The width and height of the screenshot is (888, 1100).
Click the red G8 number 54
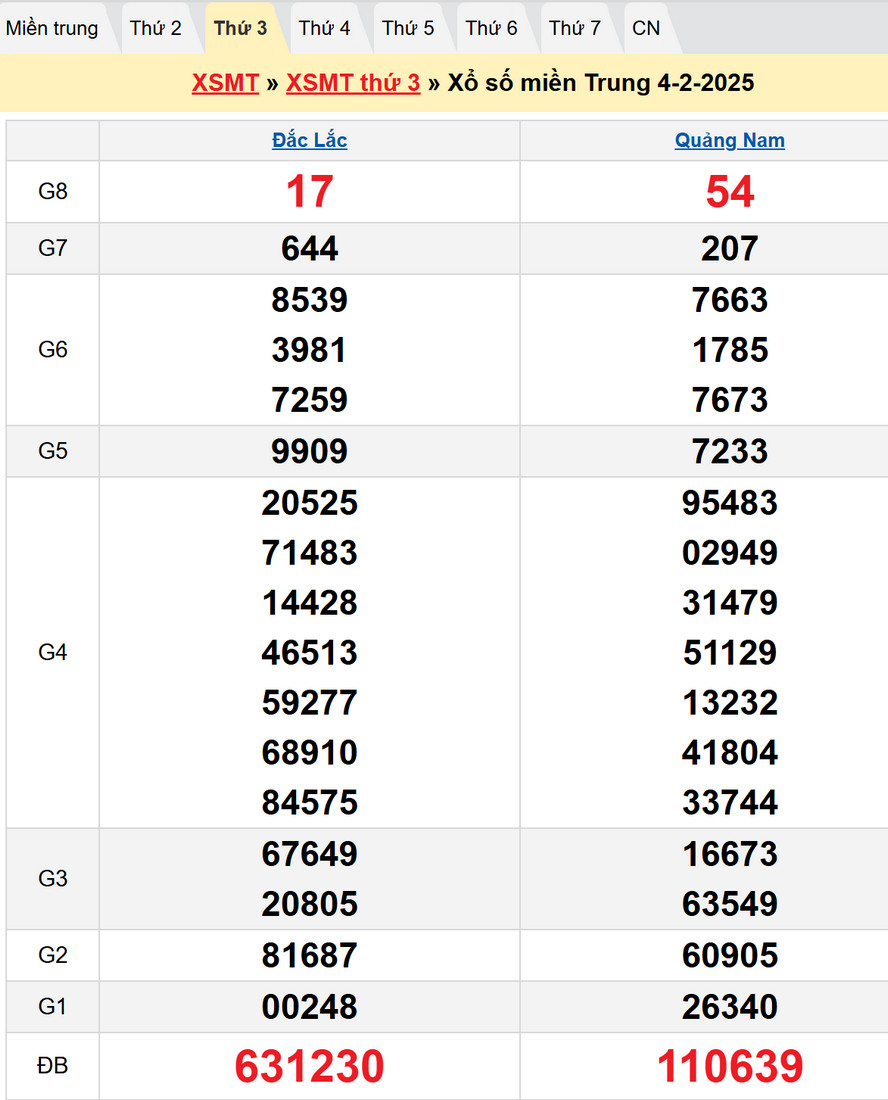729,192
